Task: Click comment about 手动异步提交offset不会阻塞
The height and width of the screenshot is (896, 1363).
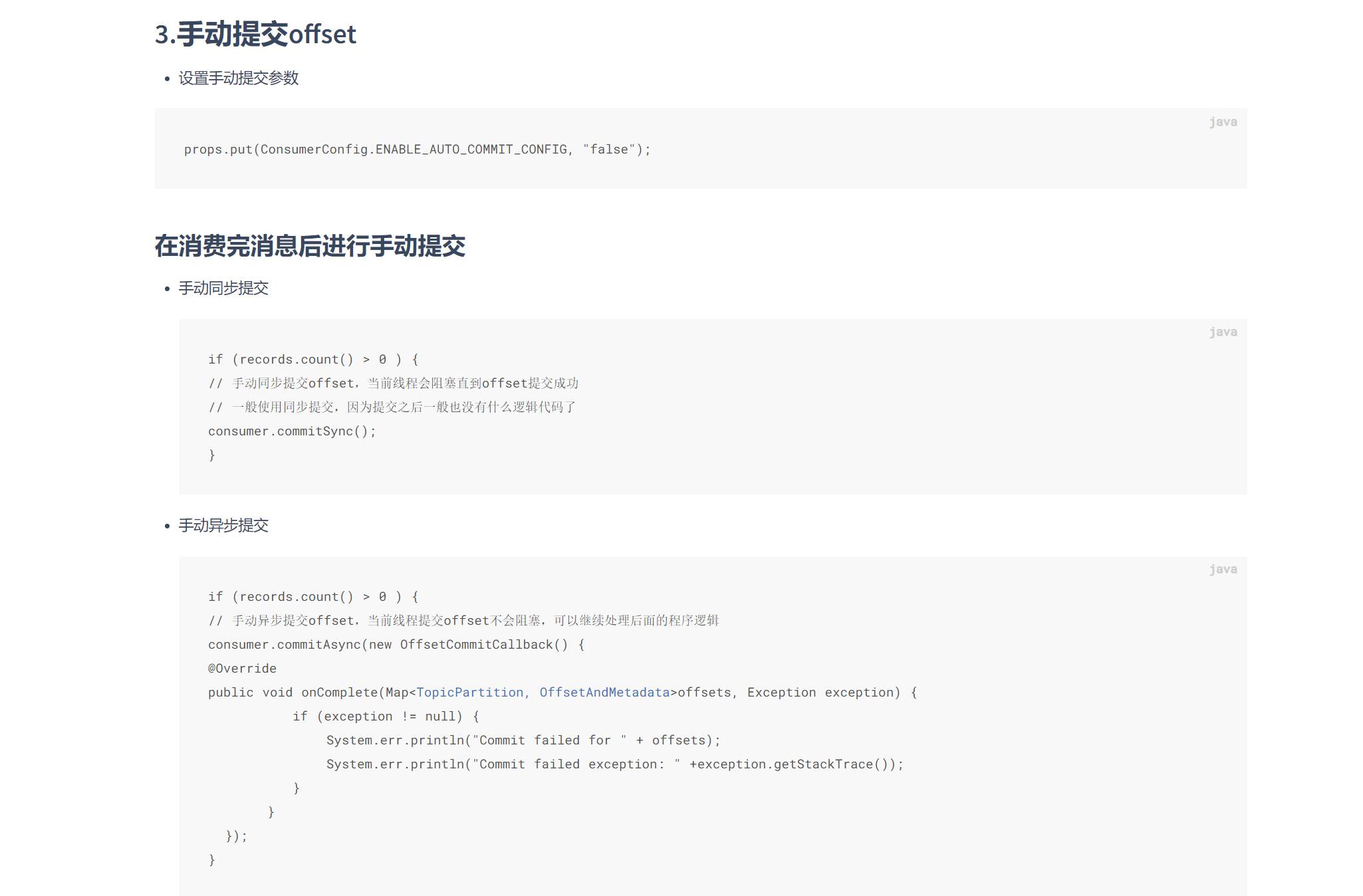Action: click(463, 621)
